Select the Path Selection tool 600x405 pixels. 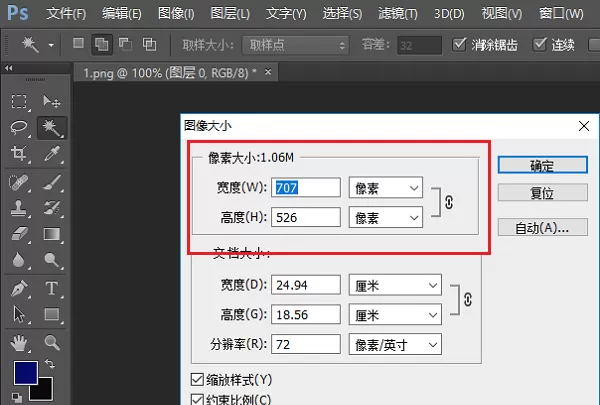[19, 314]
